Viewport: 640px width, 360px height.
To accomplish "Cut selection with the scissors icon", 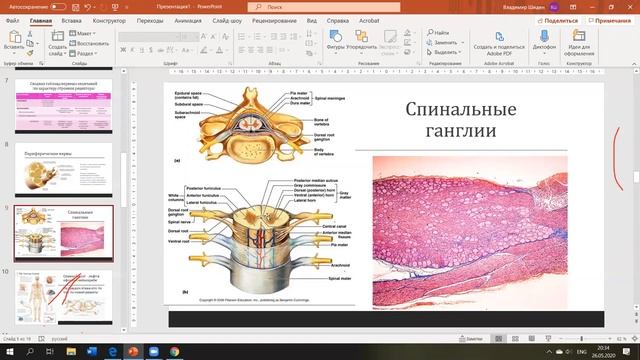I will [x=30, y=34].
